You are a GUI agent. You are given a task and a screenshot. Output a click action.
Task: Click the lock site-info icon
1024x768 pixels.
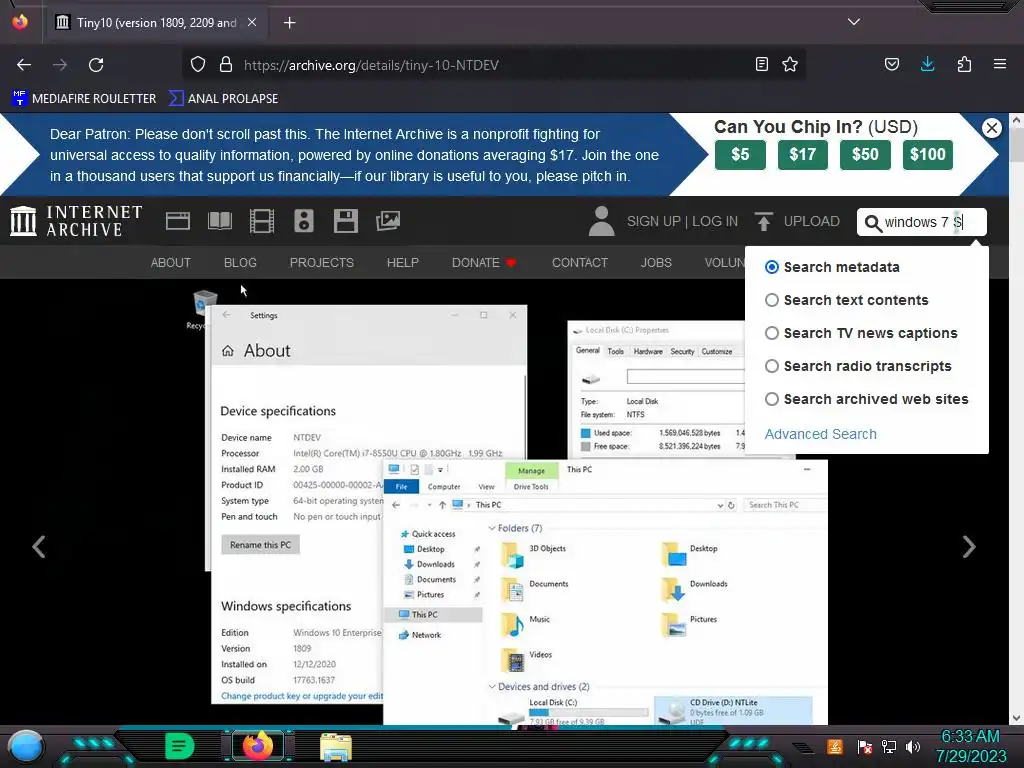[x=226, y=64]
